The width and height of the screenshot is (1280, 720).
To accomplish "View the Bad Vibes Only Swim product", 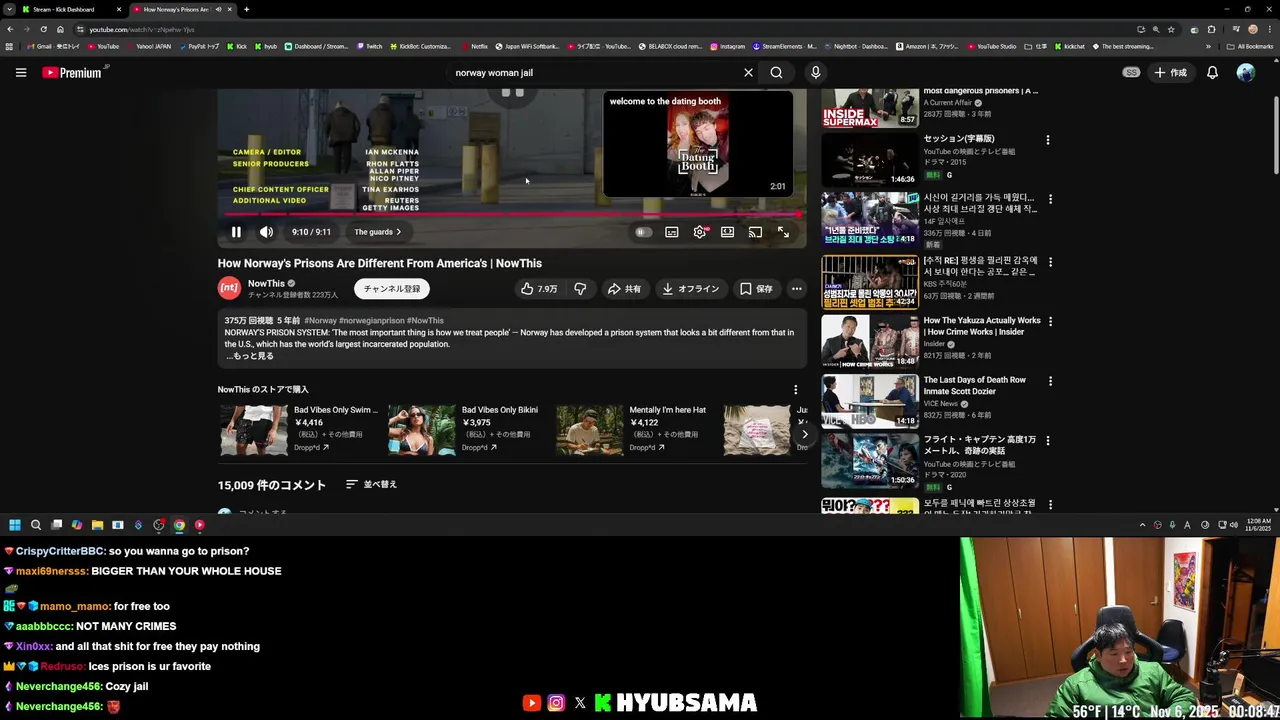I will coord(298,430).
